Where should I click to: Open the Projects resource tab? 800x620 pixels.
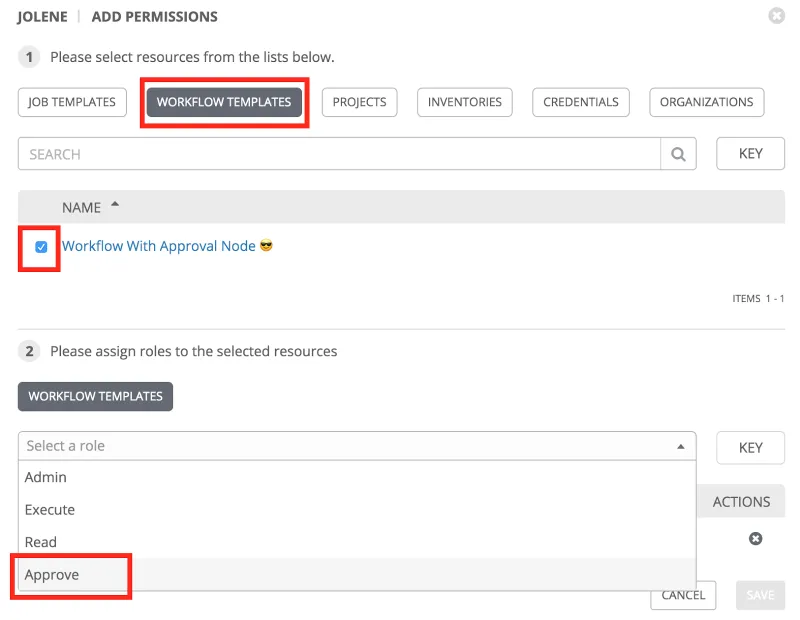point(359,102)
